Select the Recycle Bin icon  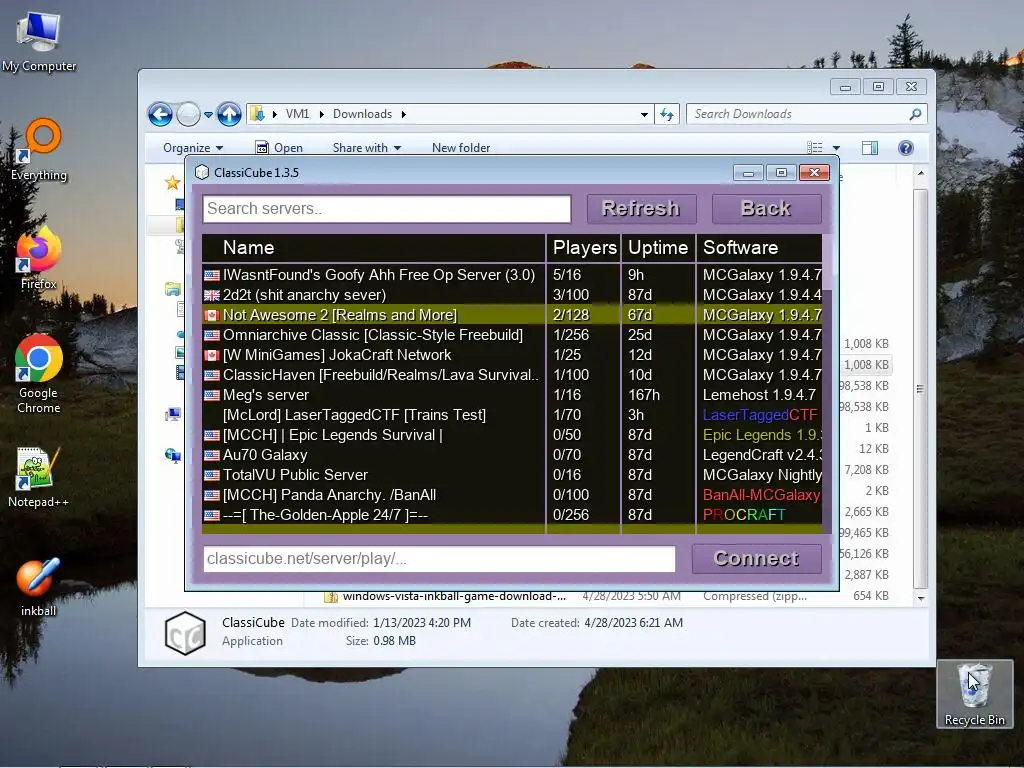pos(974,694)
